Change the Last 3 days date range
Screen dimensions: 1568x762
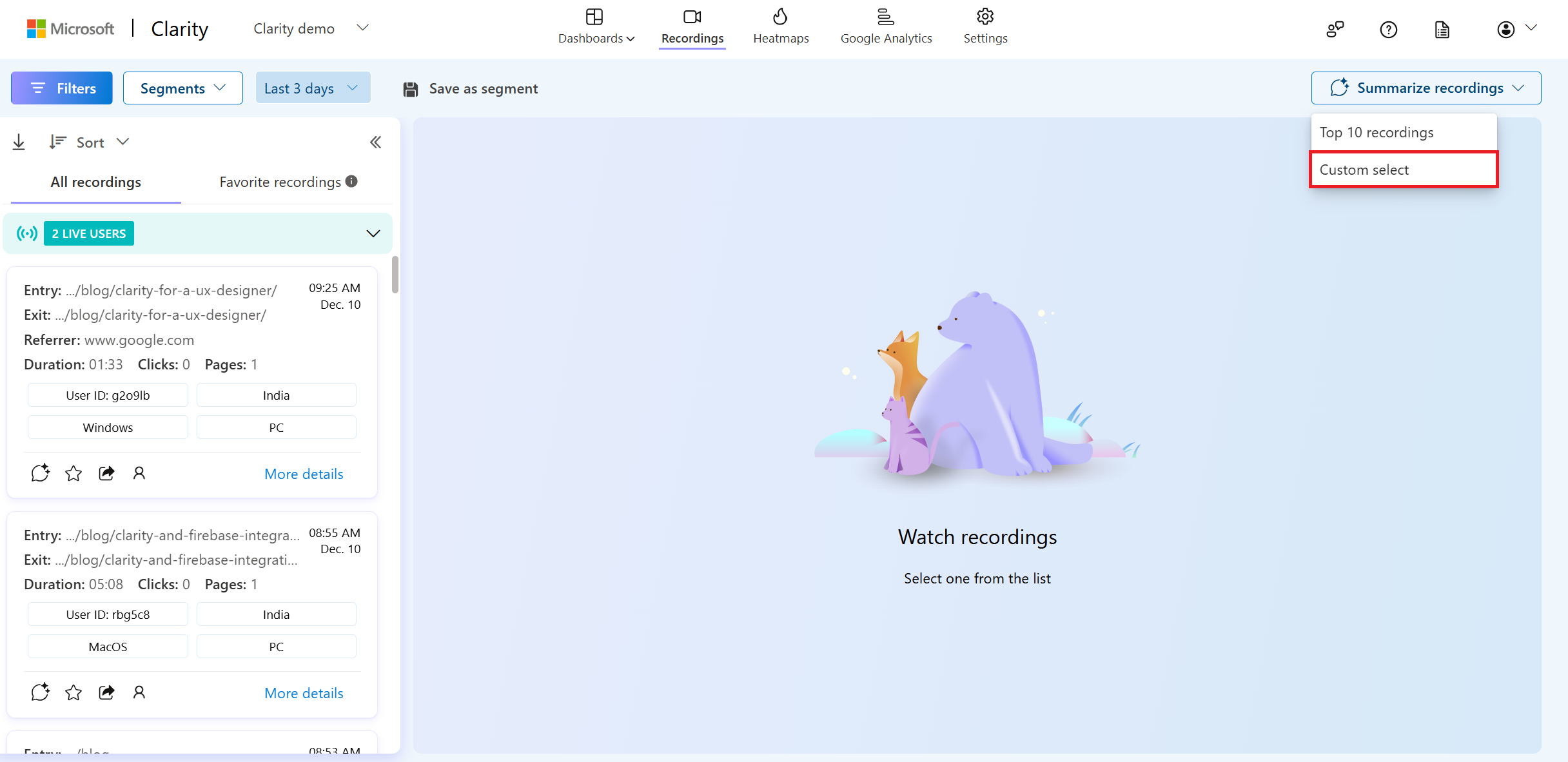coord(313,88)
